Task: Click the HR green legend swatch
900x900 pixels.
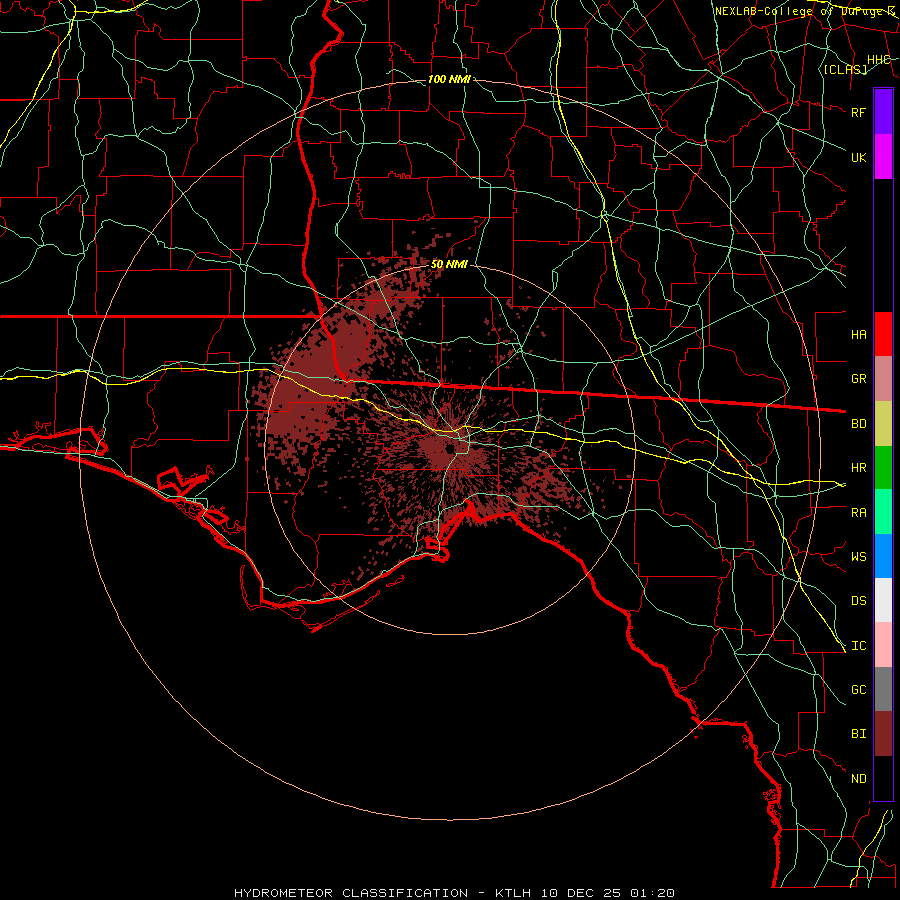Action: [883, 468]
